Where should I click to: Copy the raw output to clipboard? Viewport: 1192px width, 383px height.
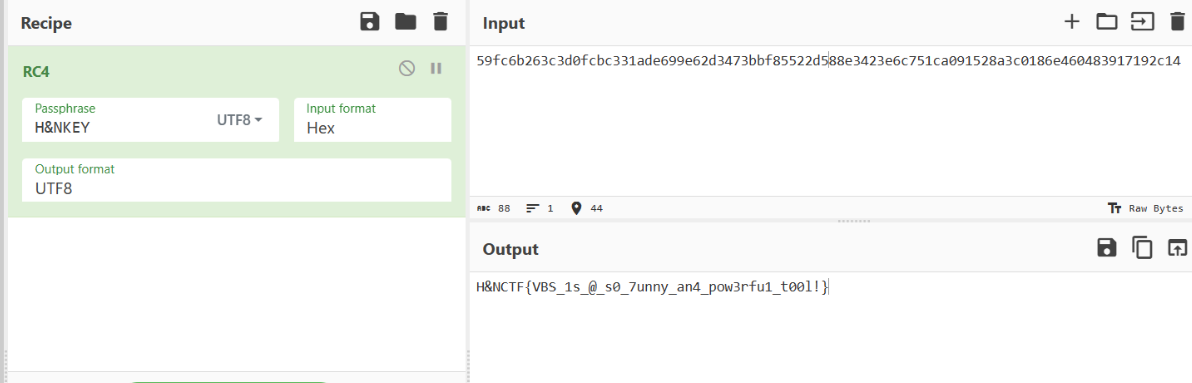click(x=1142, y=248)
